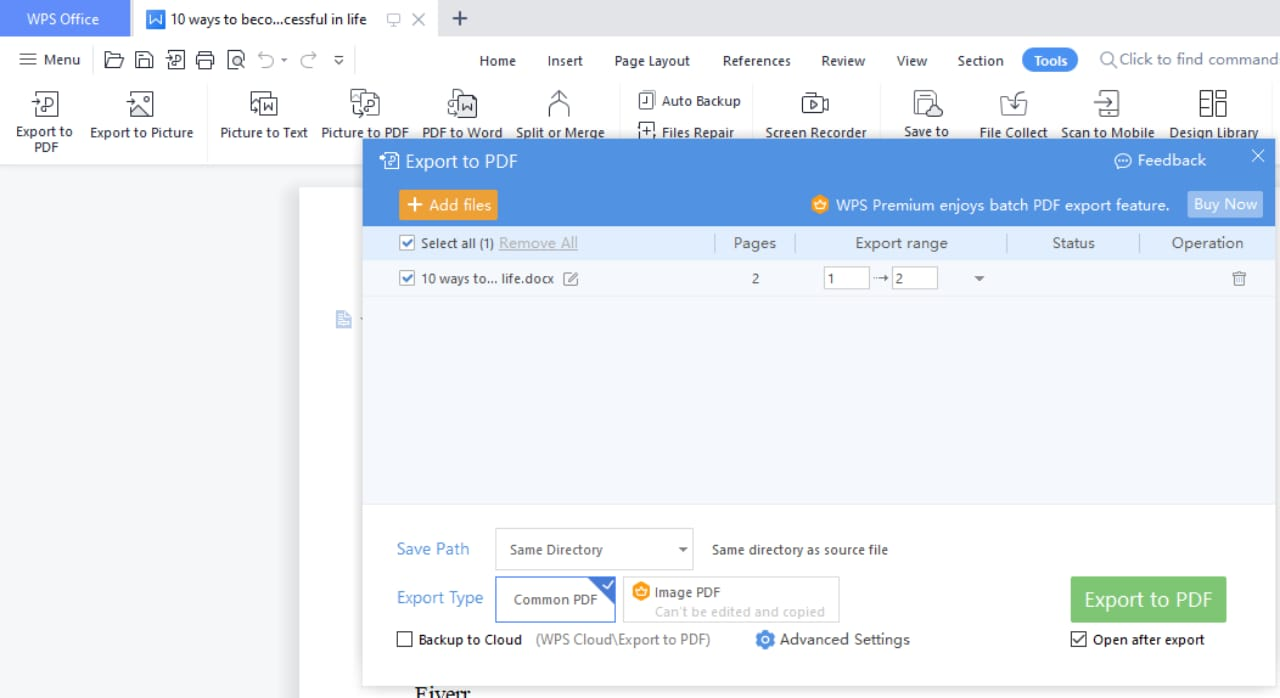This screenshot has height=698, width=1280.
Task: Uncheck Select all files
Action: pyautogui.click(x=407, y=242)
